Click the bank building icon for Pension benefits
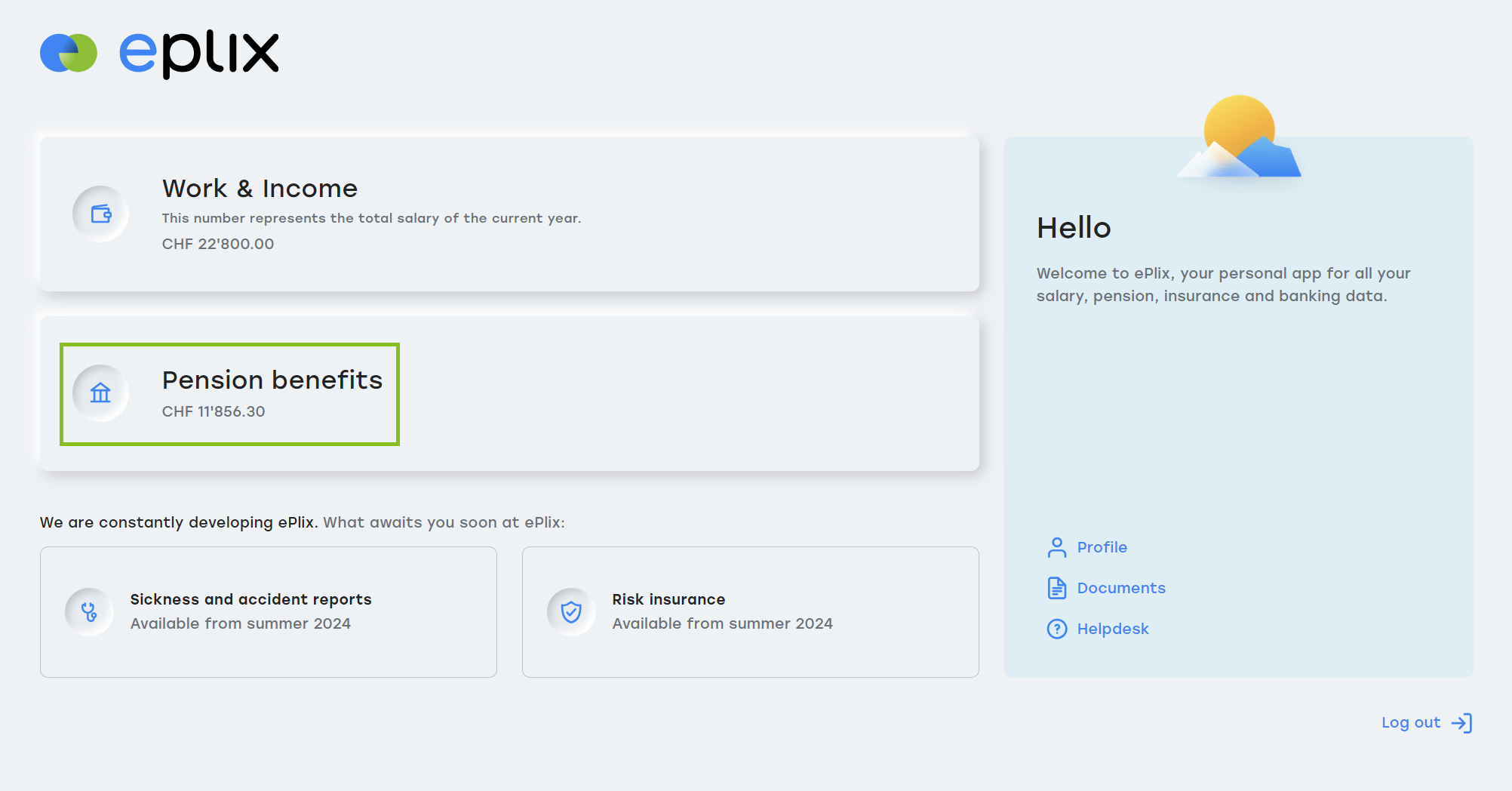1512x791 pixels. (x=100, y=393)
